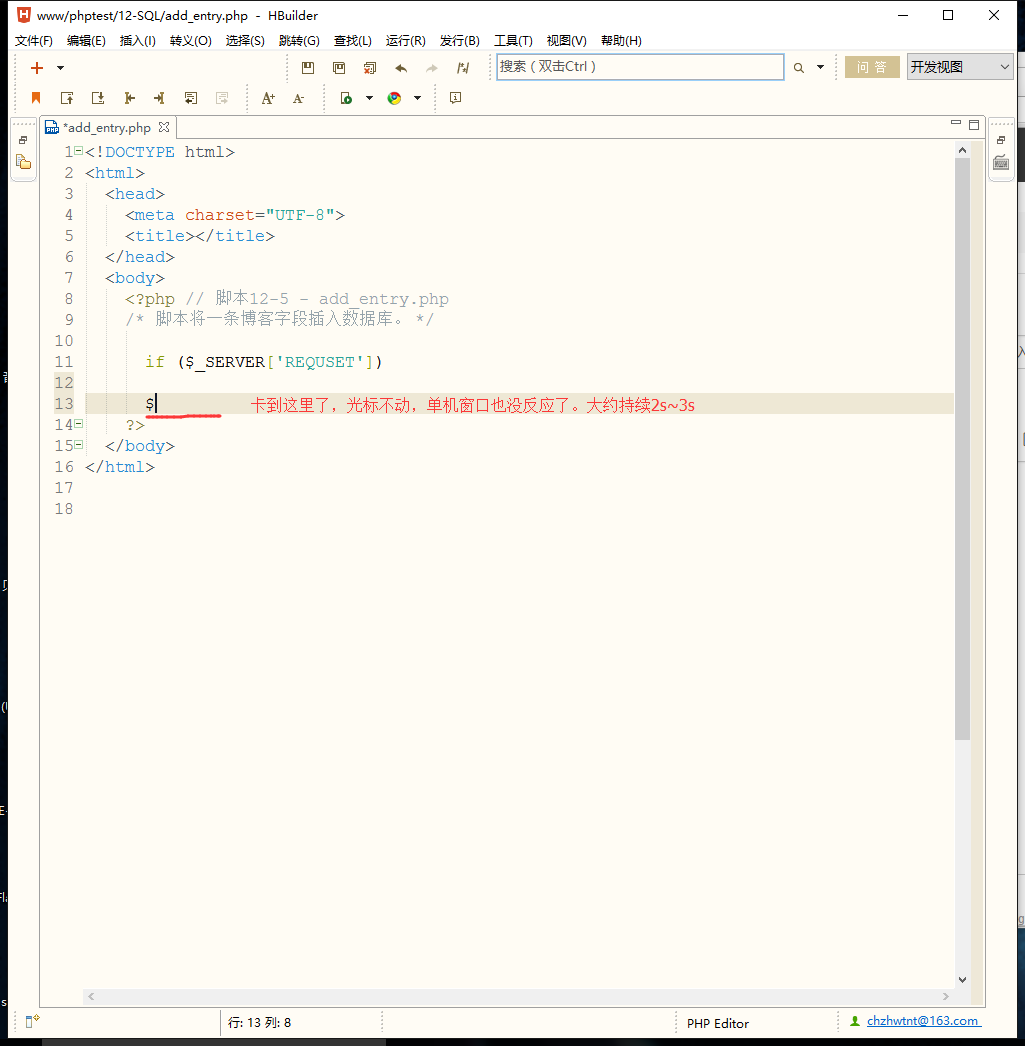Open the 工具(T) menu
Screen dimensions: 1025x1046
click(513, 41)
